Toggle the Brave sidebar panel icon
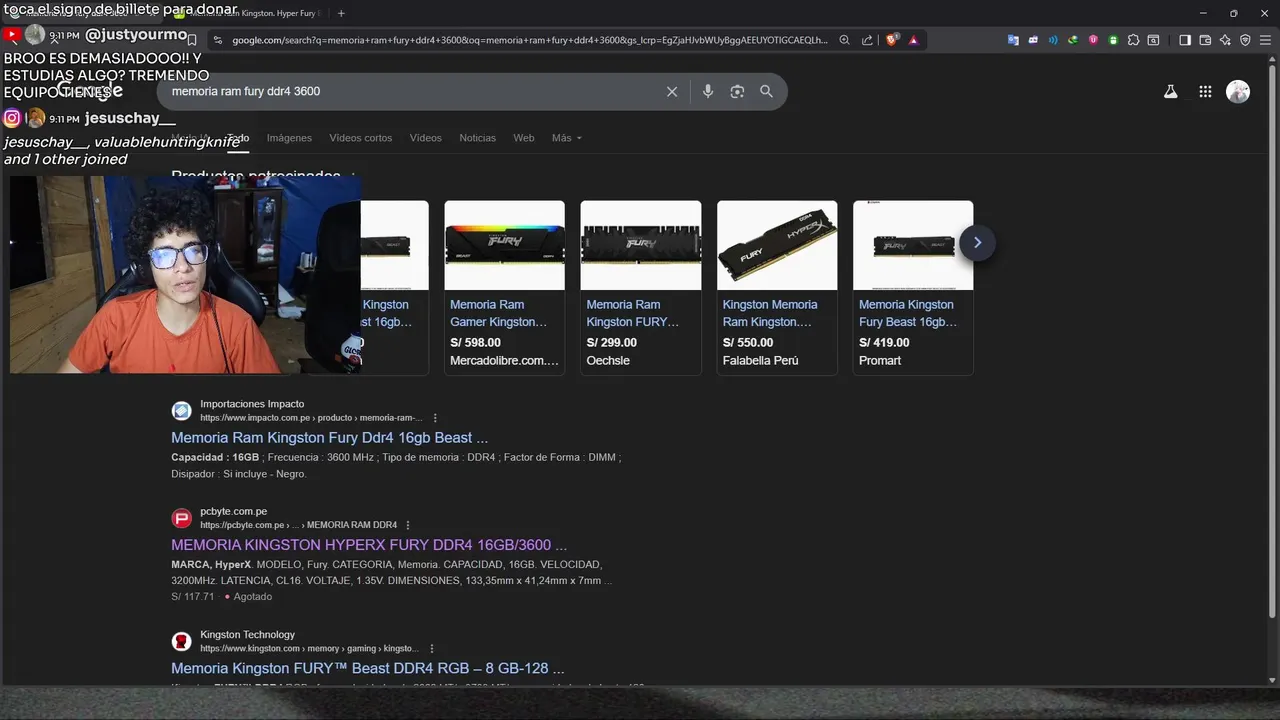1280x720 pixels. pyautogui.click(x=1185, y=40)
